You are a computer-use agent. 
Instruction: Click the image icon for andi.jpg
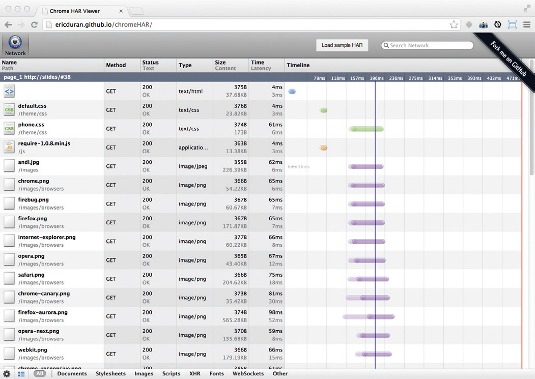(x=9, y=166)
